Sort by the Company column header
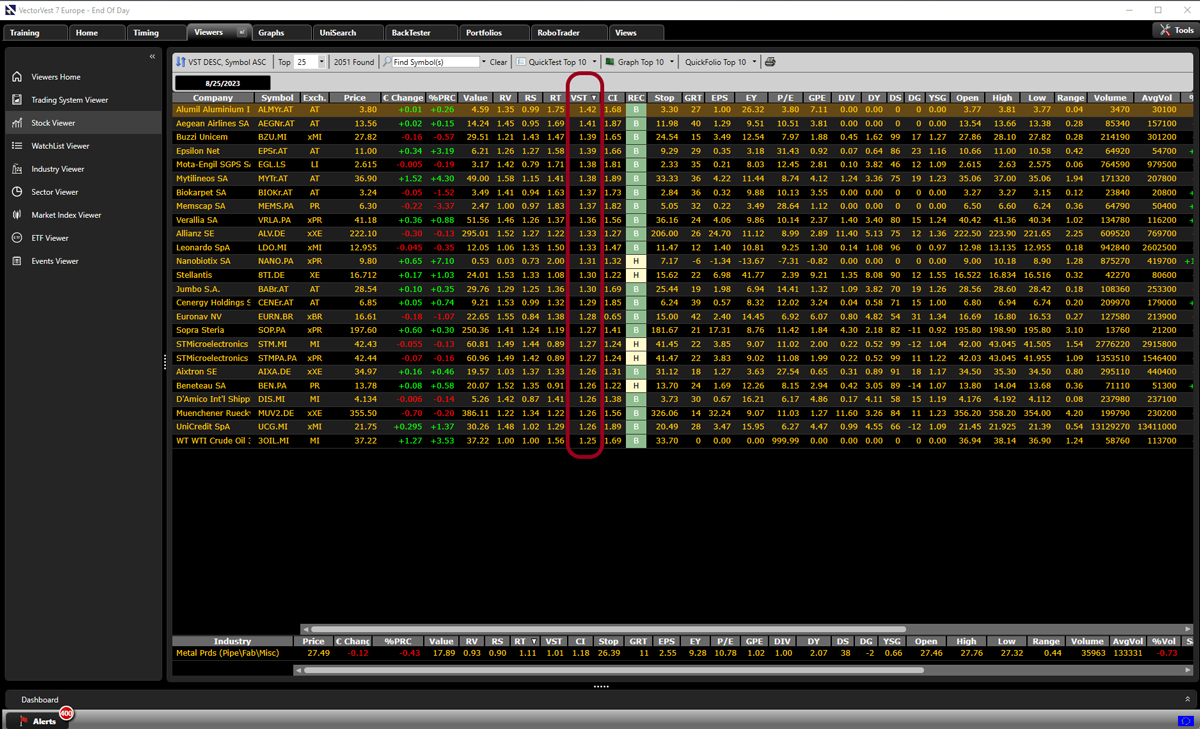 (213, 98)
